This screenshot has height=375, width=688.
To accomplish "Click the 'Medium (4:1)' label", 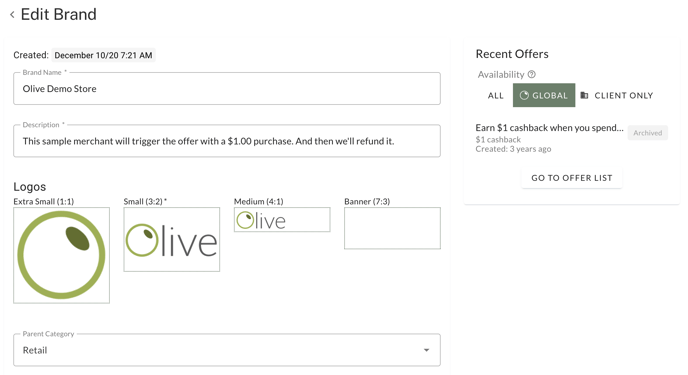I will pyautogui.click(x=258, y=201).
